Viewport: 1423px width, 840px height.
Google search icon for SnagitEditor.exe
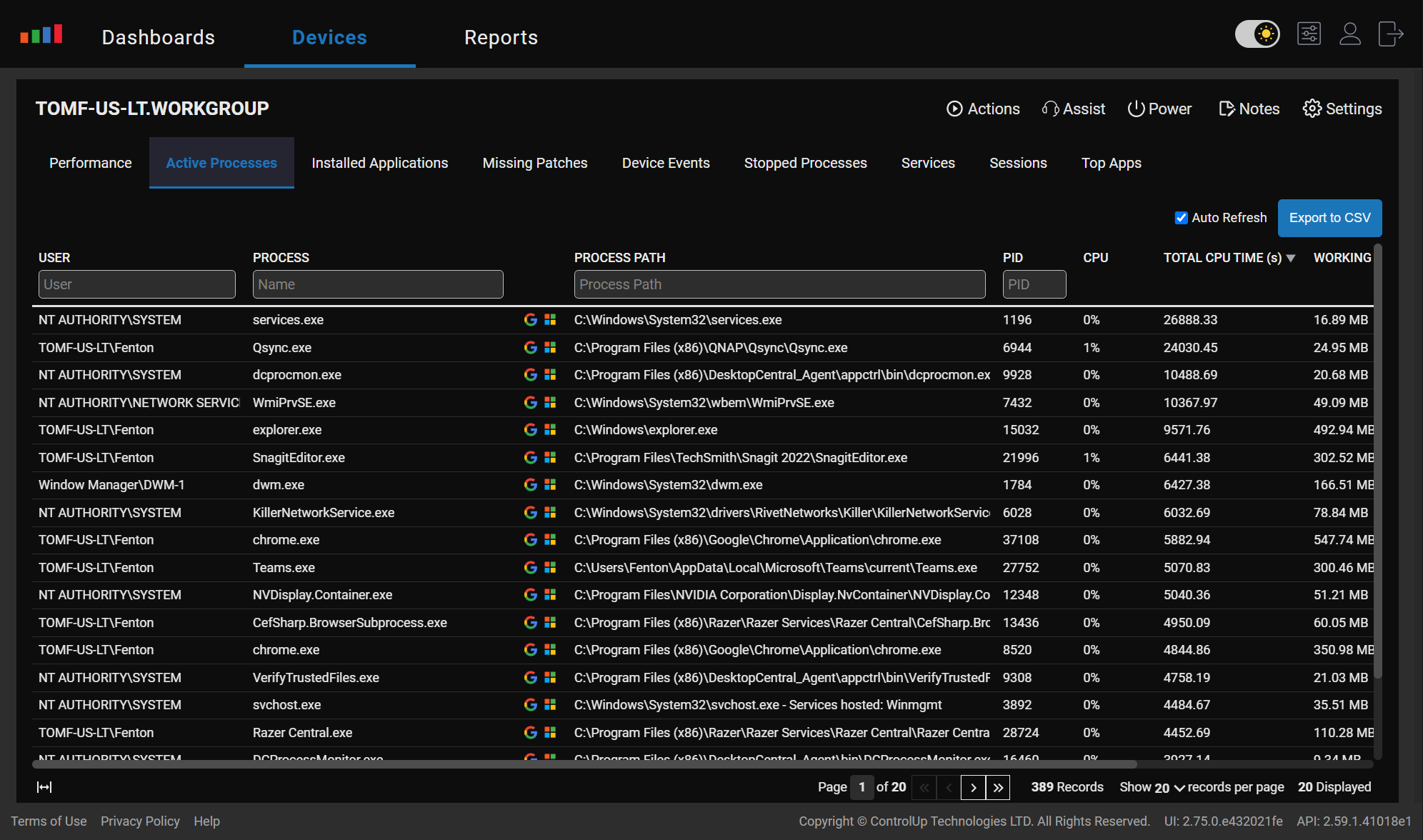coord(531,458)
